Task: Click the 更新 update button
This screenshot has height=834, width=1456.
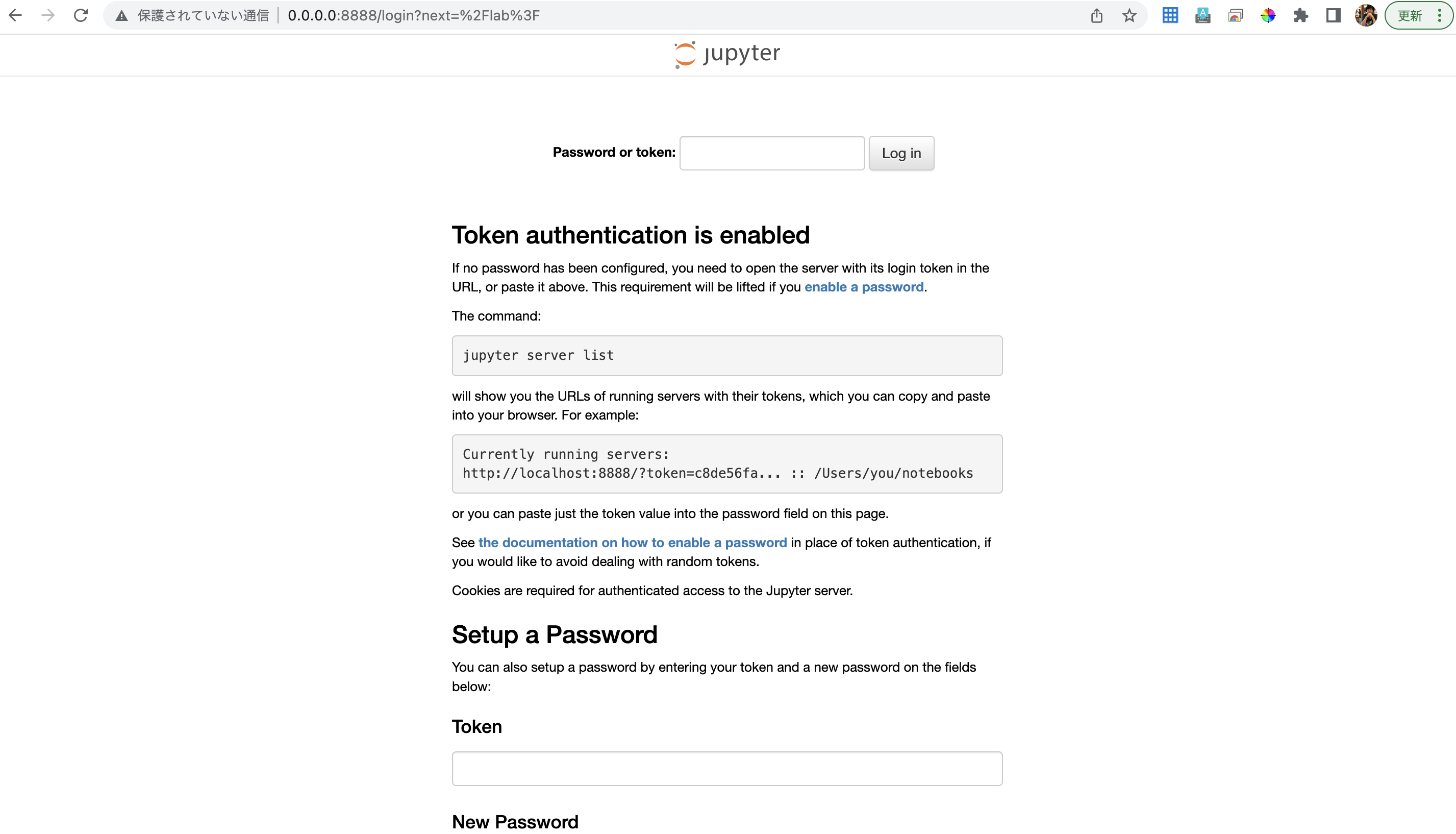Action: click(1411, 15)
